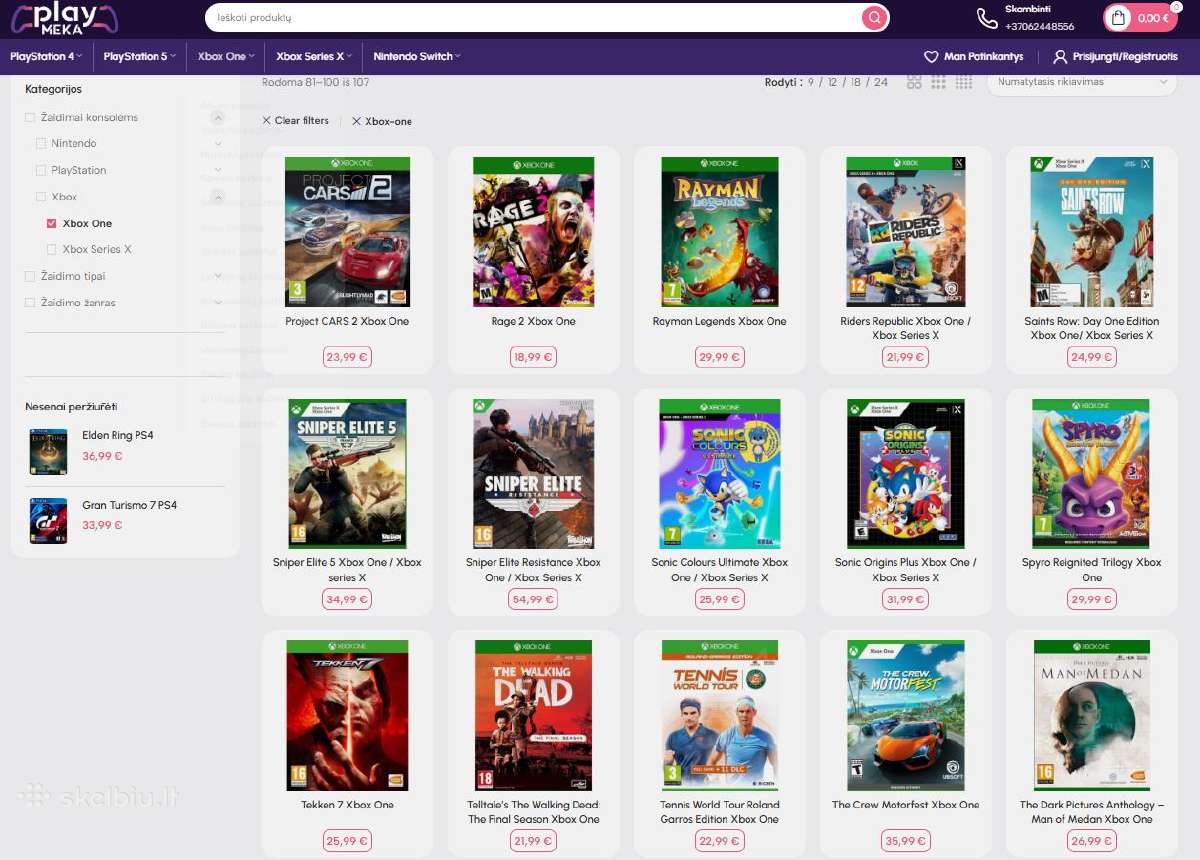Open Prisijungti/Registruotis login link

(1115, 57)
